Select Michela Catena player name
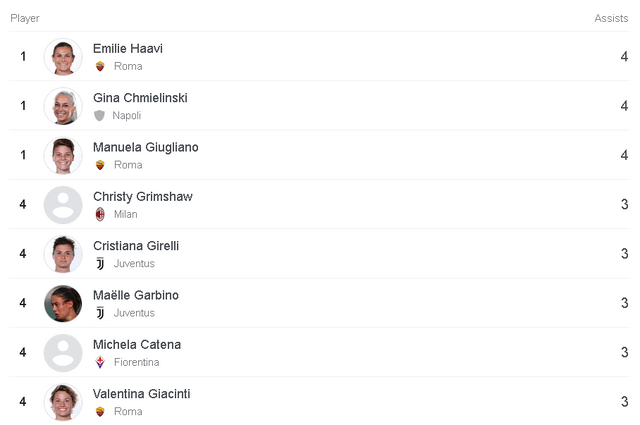The height and width of the screenshot is (425, 640). (x=137, y=345)
